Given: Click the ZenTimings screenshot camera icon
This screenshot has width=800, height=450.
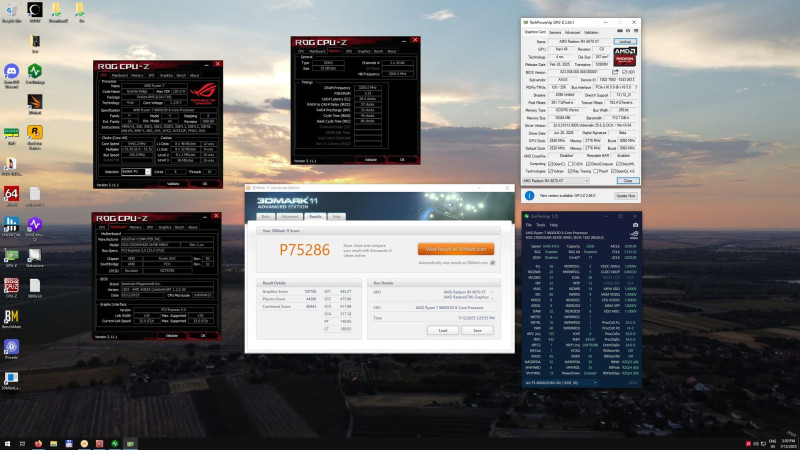Looking at the screenshot, I should [635, 224].
